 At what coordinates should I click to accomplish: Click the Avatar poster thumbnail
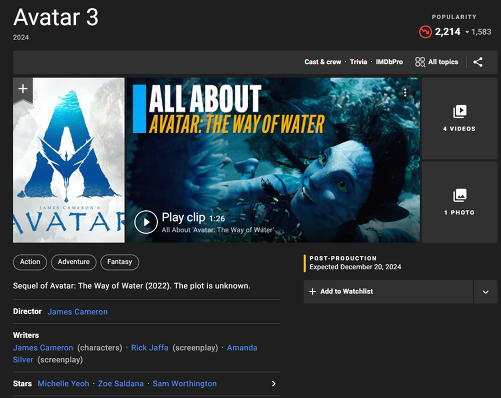pos(69,160)
